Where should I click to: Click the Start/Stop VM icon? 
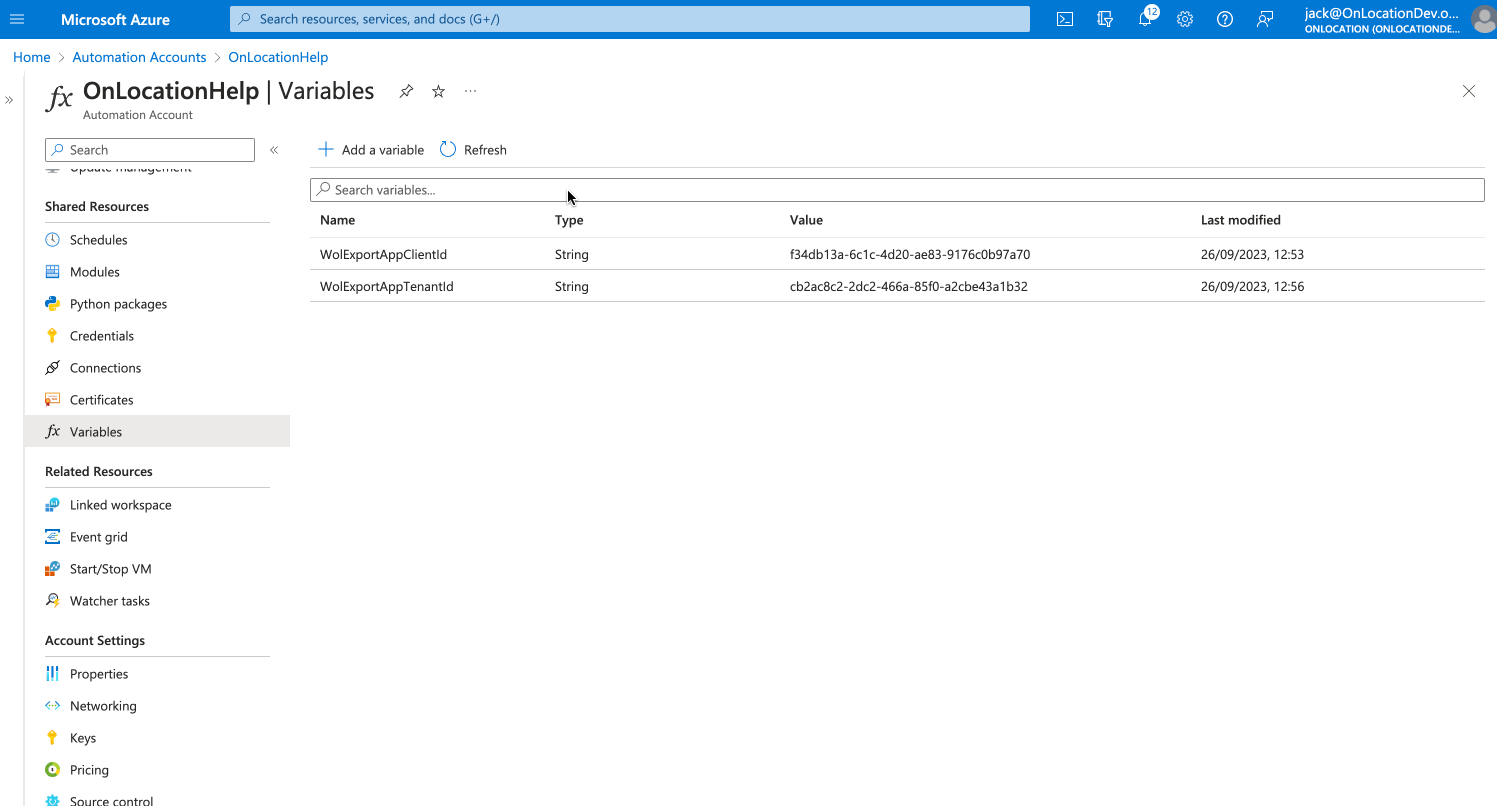point(53,569)
